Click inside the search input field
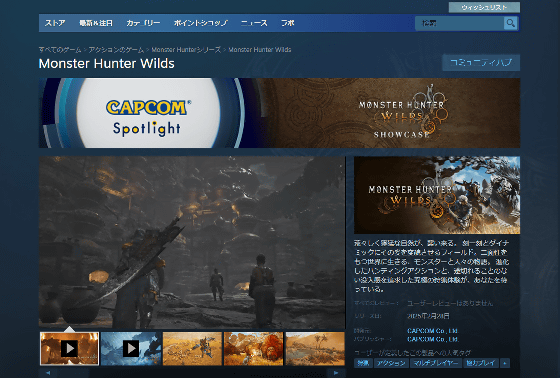 [460, 23]
